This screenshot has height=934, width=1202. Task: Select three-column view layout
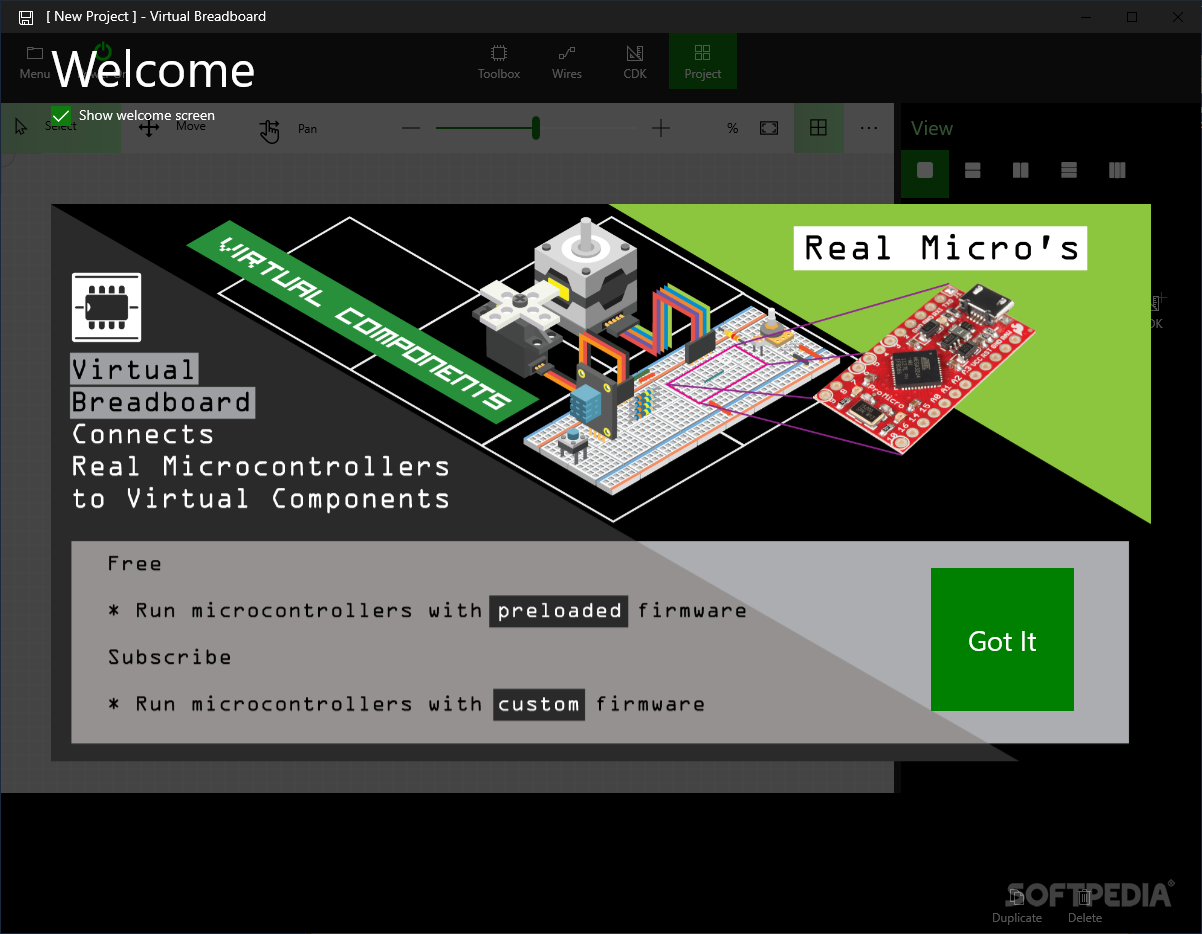coord(1117,171)
